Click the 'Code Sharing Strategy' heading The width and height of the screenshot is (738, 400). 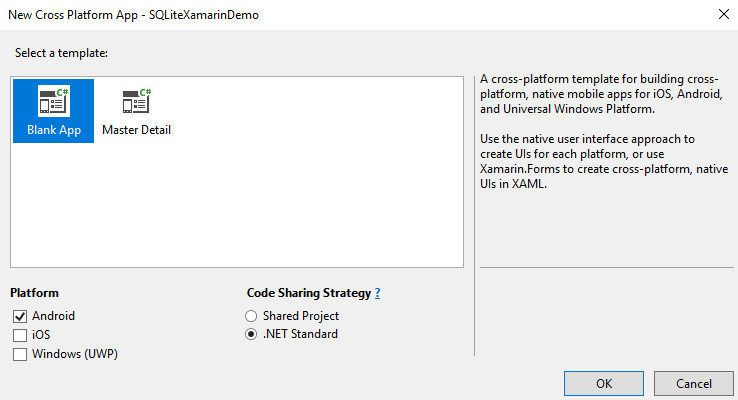pyautogui.click(x=309, y=293)
